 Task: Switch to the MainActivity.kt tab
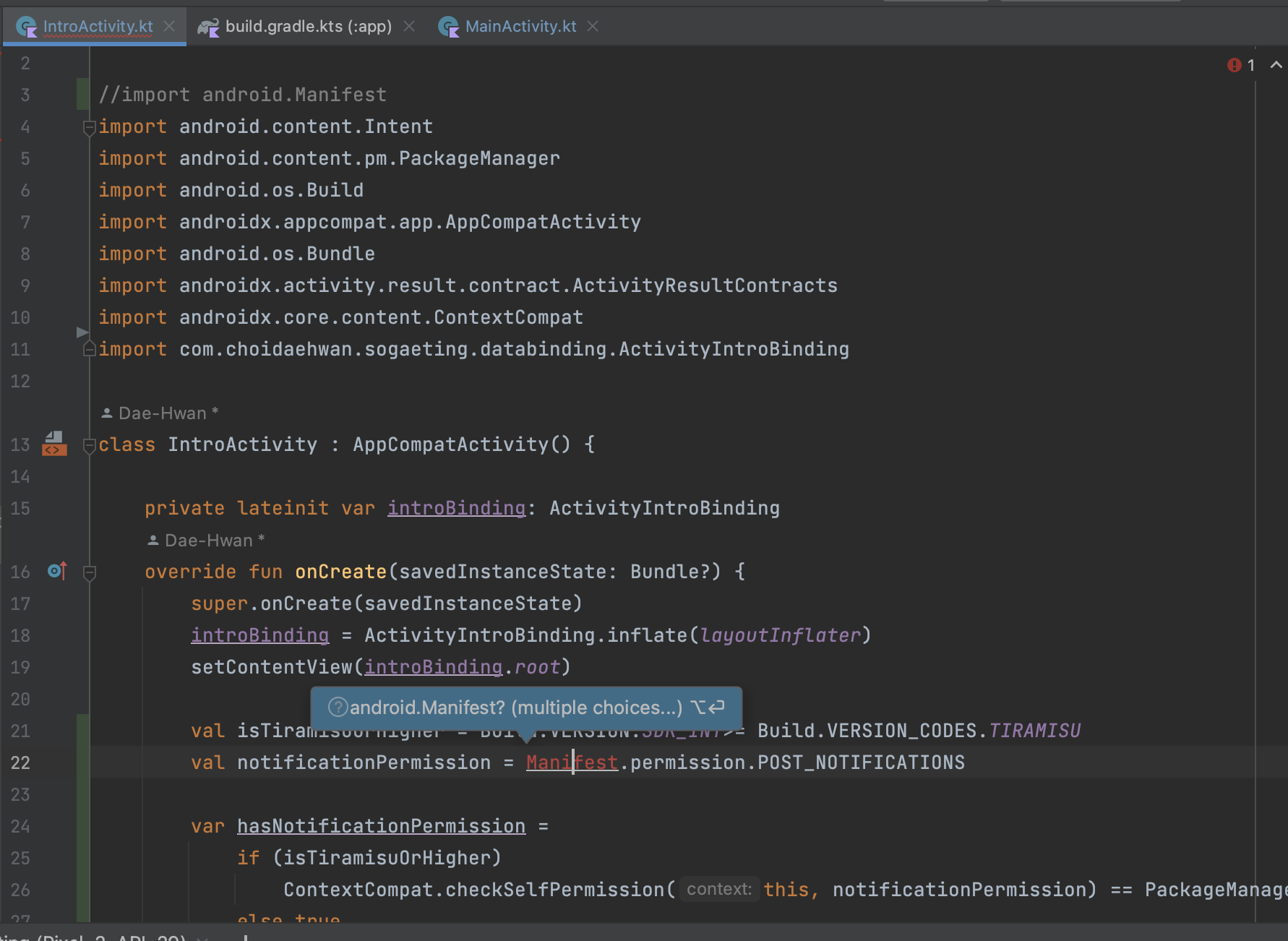(x=520, y=27)
